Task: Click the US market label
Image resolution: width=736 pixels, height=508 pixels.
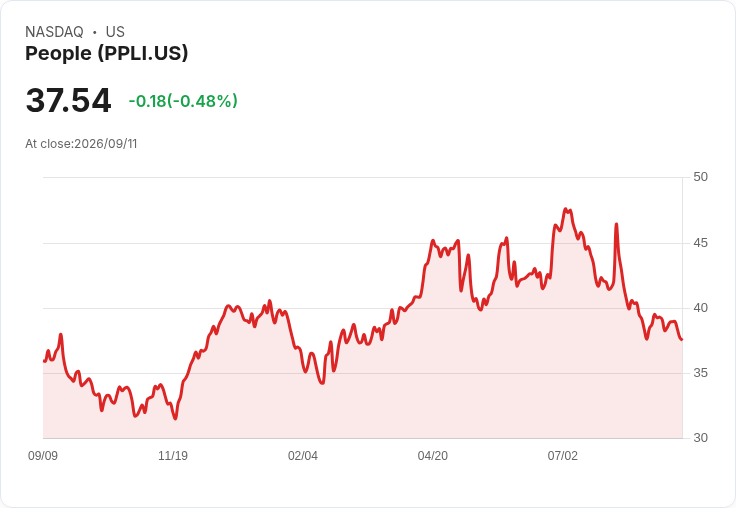Action: pos(115,32)
